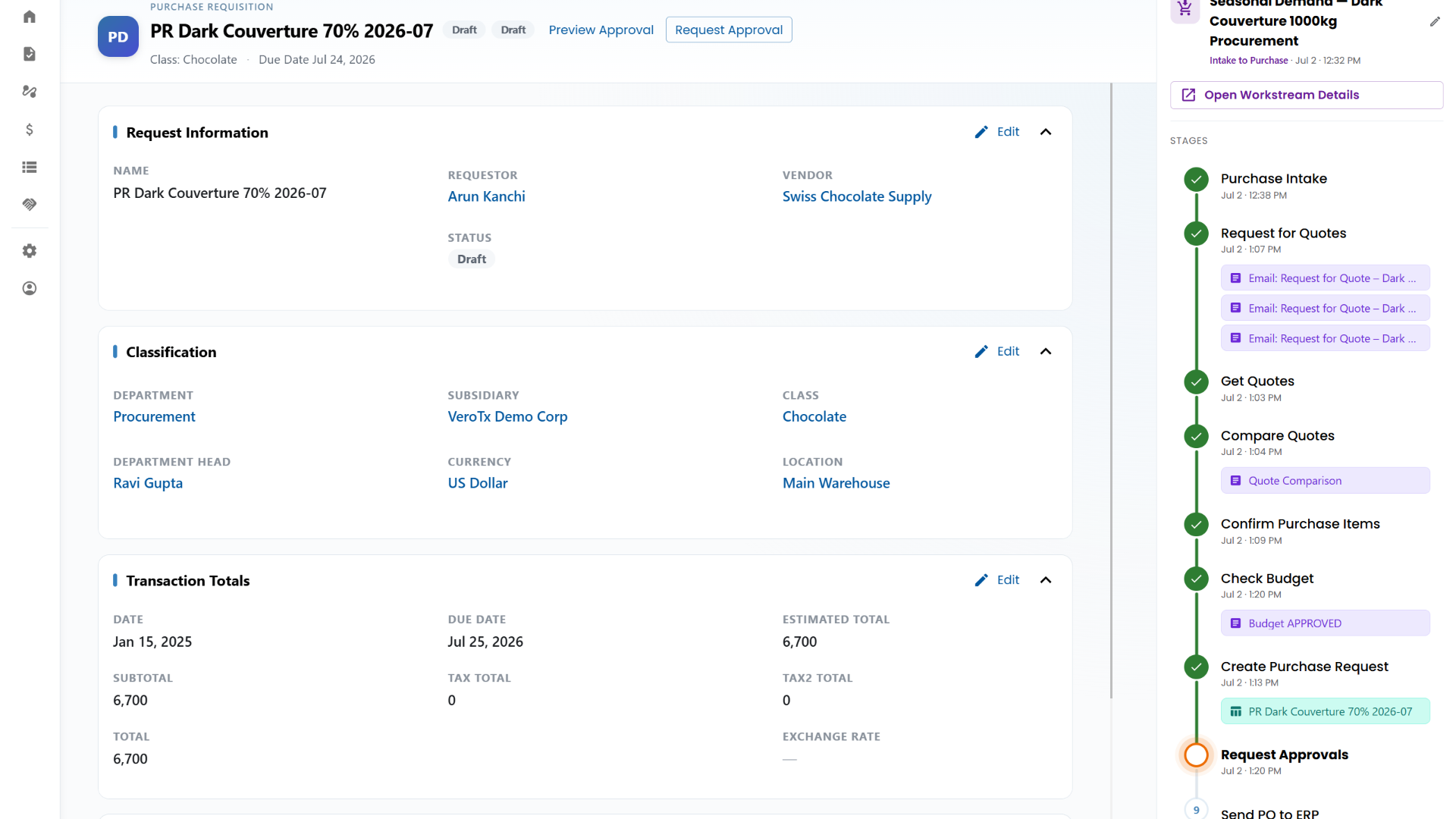The image size is (1456, 819).
Task: Open the Chocolate class link
Action: (x=814, y=416)
